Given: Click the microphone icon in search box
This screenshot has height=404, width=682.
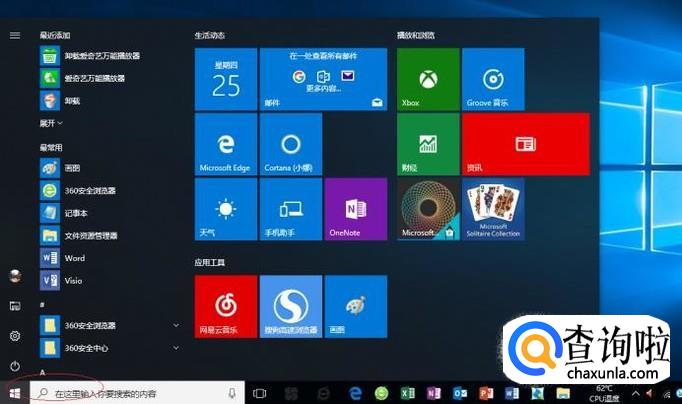Looking at the screenshot, I should [x=233, y=393].
